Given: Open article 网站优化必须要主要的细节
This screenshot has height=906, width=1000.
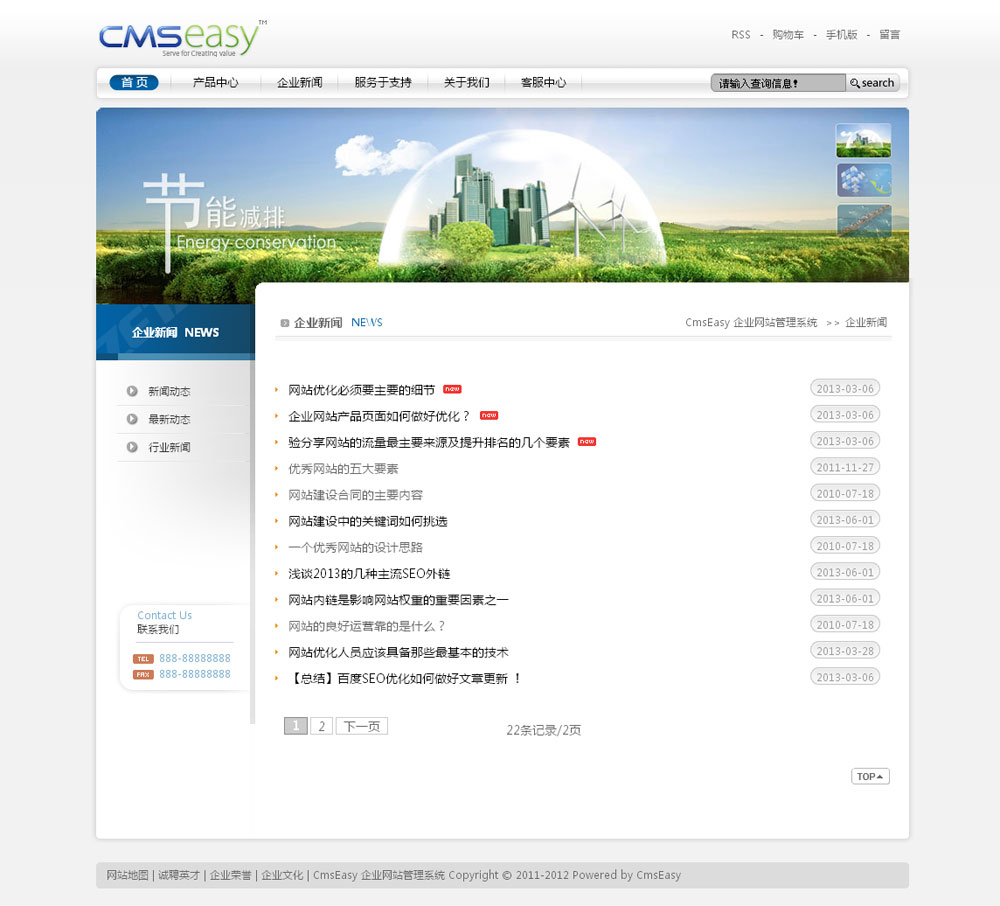Looking at the screenshot, I should [x=361, y=389].
